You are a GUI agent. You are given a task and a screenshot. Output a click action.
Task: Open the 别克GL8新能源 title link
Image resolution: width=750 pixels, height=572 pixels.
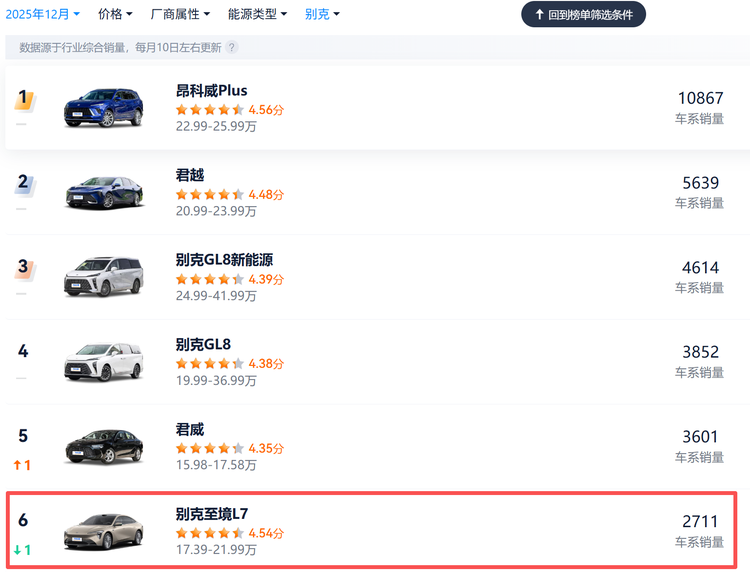[x=224, y=260]
